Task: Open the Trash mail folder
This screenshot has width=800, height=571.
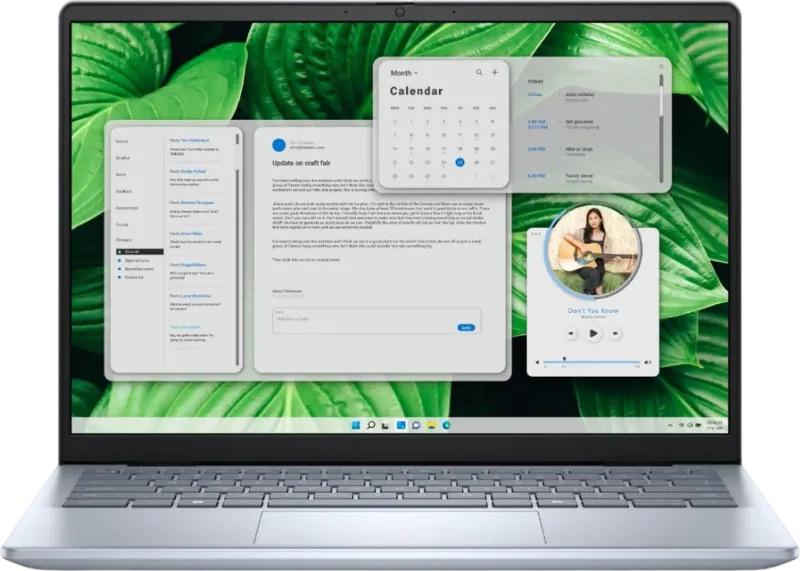Action: (x=122, y=225)
